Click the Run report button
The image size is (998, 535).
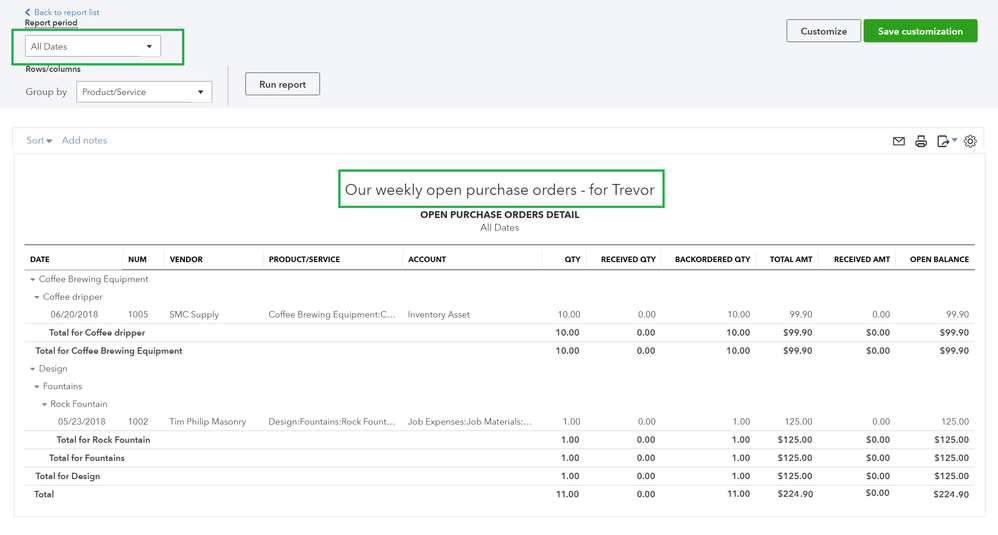pyautogui.click(x=282, y=85)
